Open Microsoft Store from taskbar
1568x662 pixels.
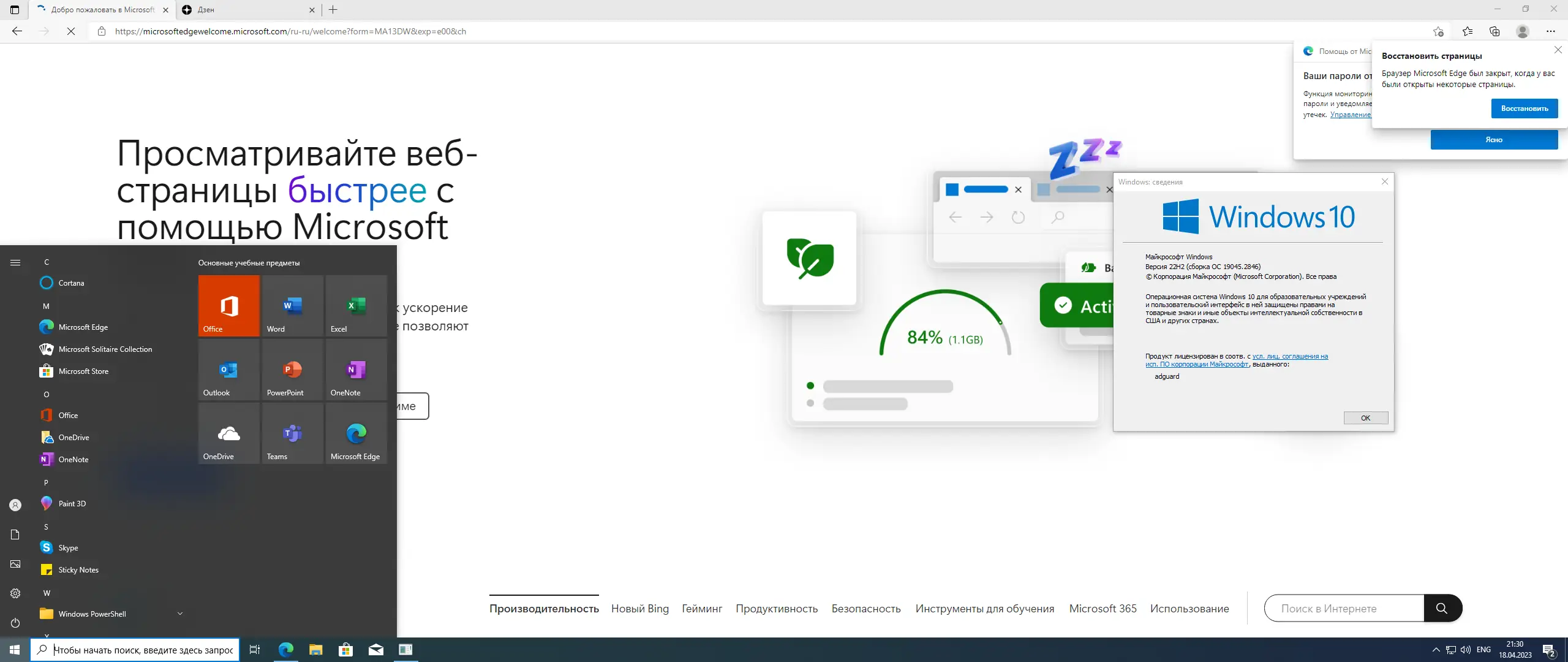pos(345,650)
